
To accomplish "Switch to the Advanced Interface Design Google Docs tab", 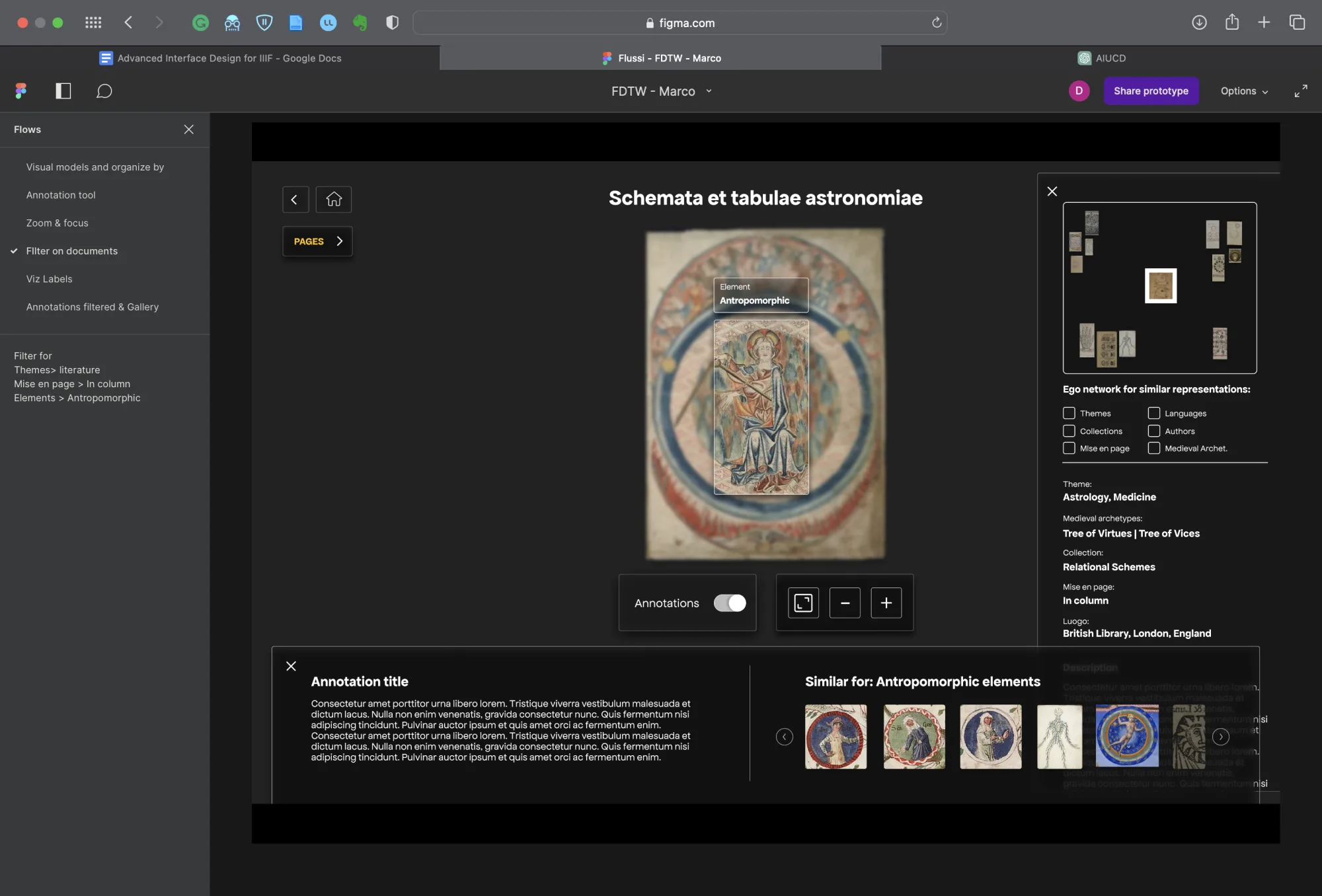I will 220,58.
